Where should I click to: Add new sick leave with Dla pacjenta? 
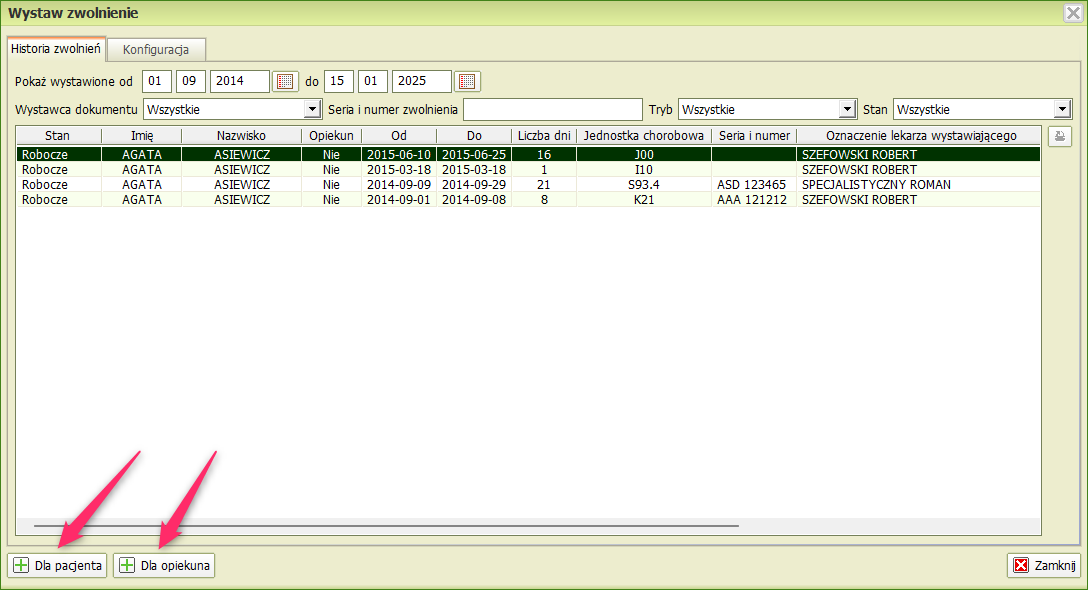pyautogui.click(x=58, y=566)
